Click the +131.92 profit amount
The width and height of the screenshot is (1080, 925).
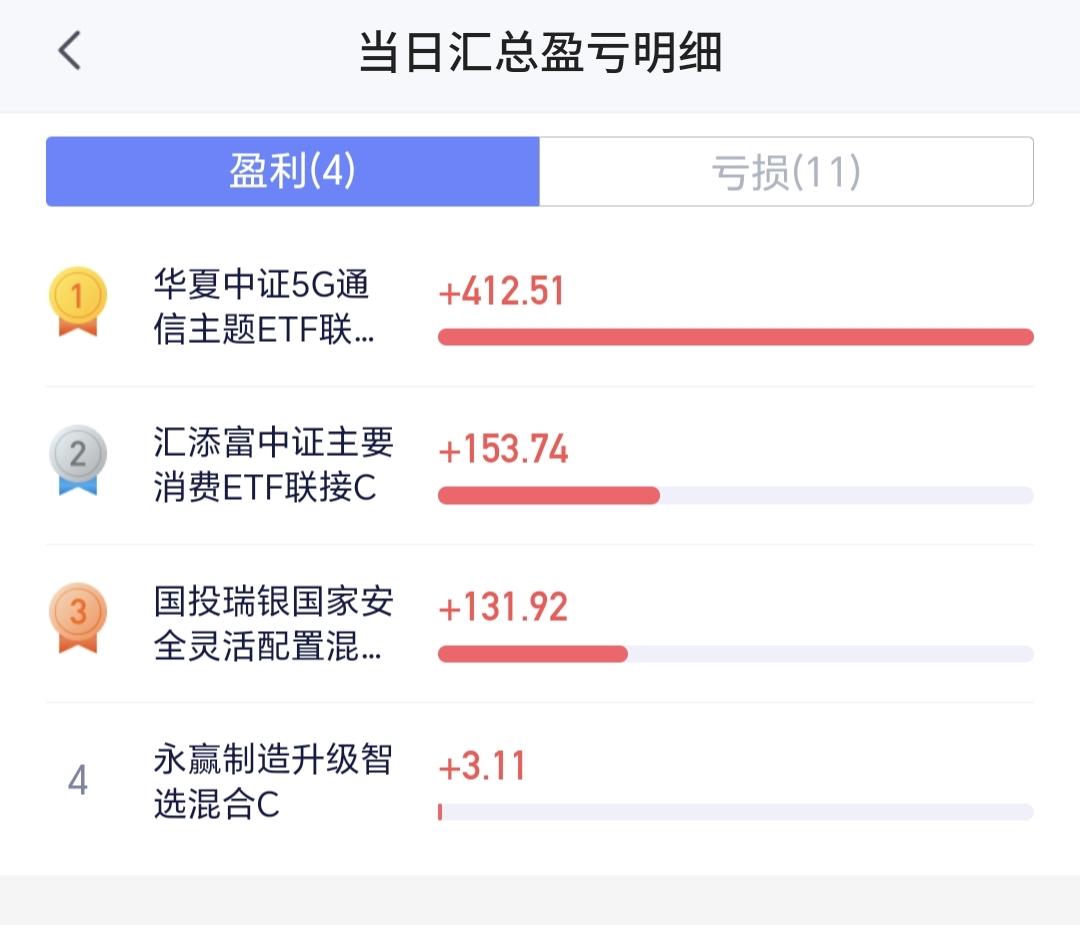[503, 608]
